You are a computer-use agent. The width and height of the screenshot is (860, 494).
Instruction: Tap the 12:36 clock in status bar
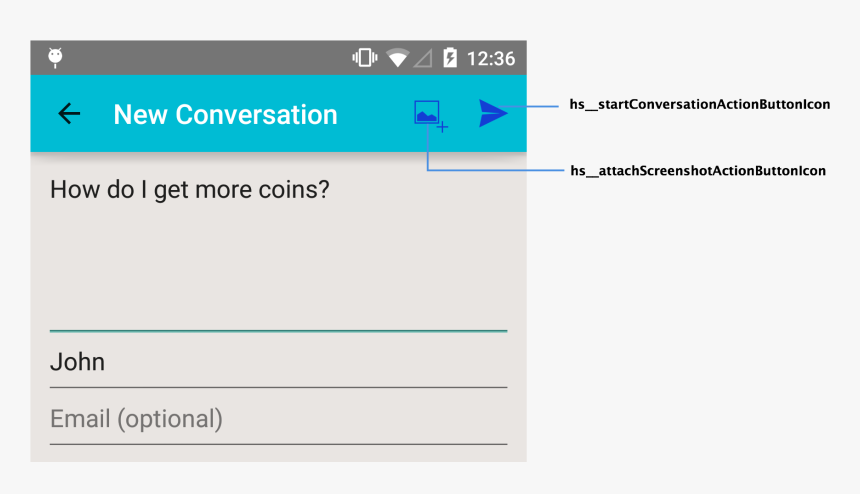point(491,58)
